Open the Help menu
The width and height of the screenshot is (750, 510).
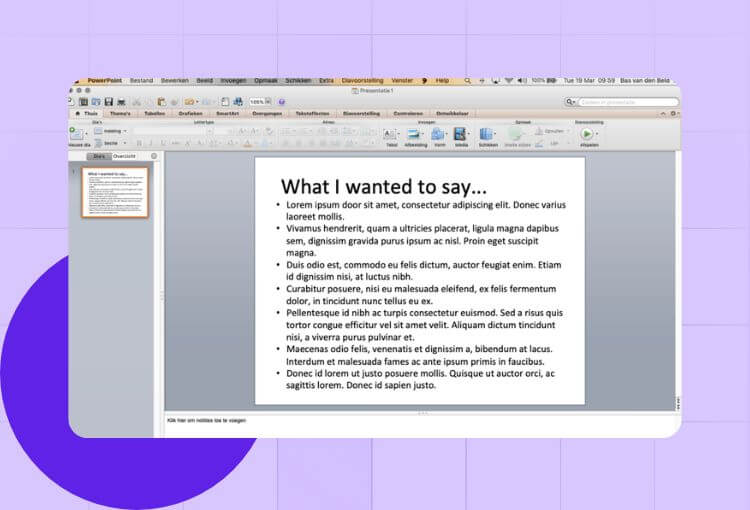[442, 80]
